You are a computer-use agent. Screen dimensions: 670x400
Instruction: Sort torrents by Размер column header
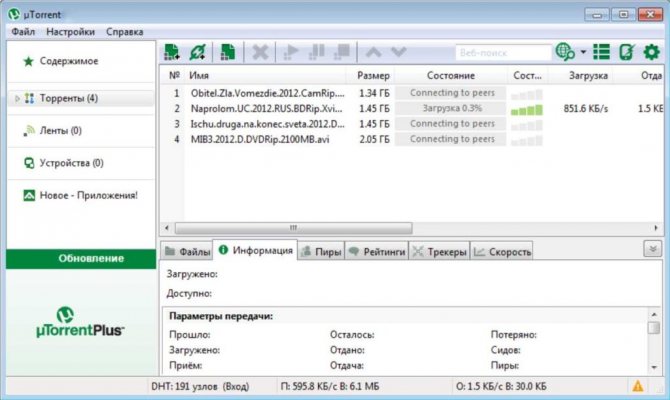tap(372, 76)
